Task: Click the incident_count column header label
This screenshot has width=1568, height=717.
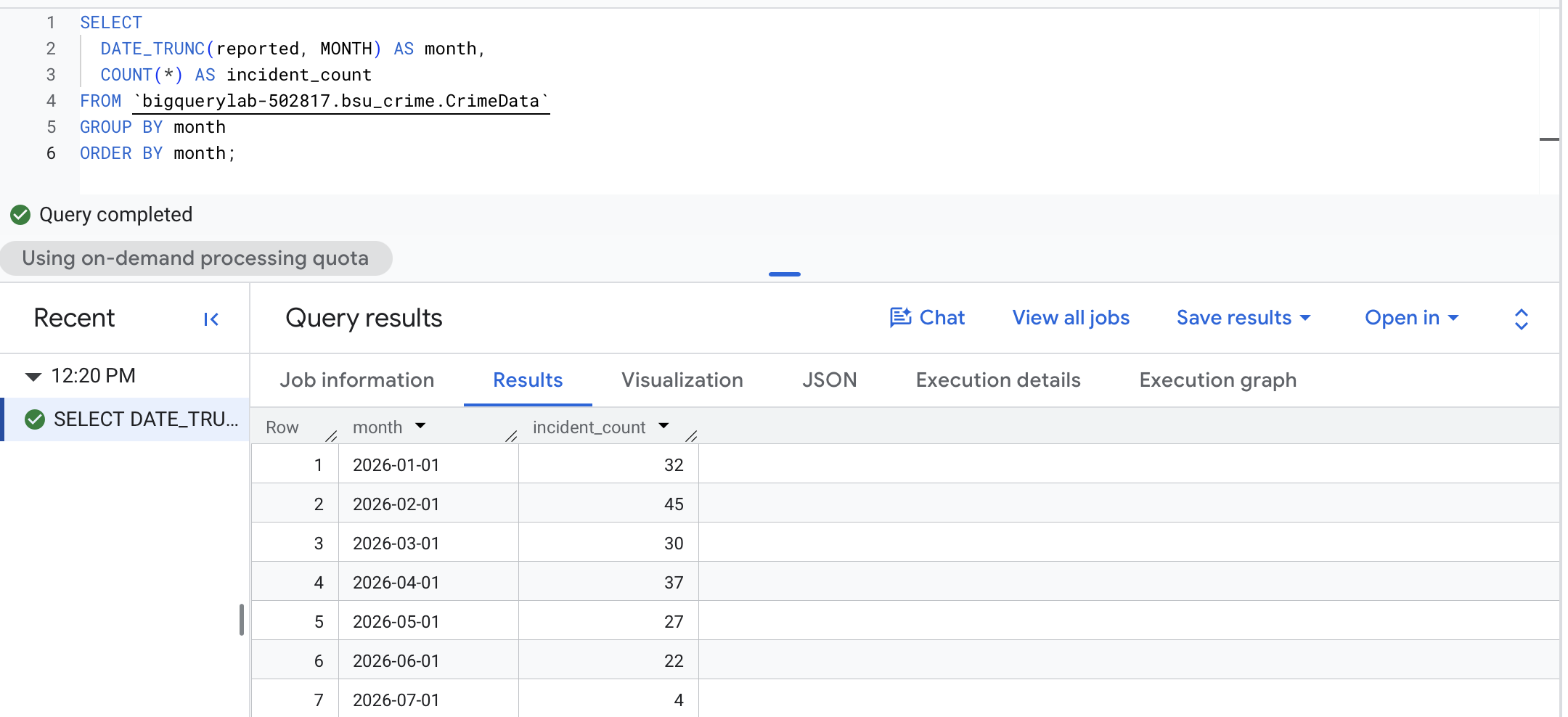Action: pos(589,427)
